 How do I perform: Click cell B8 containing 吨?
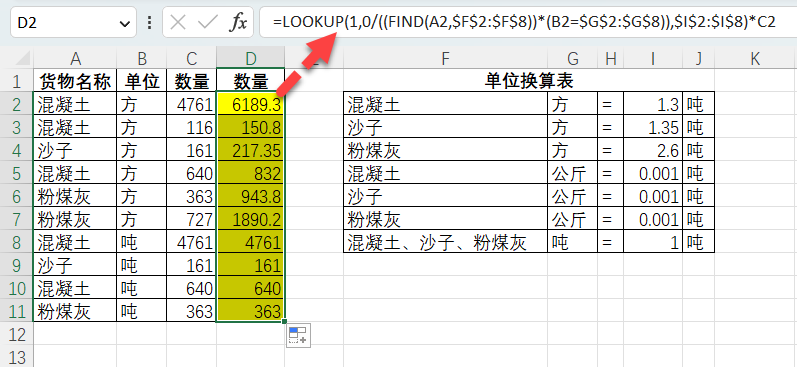coord(142,242)
